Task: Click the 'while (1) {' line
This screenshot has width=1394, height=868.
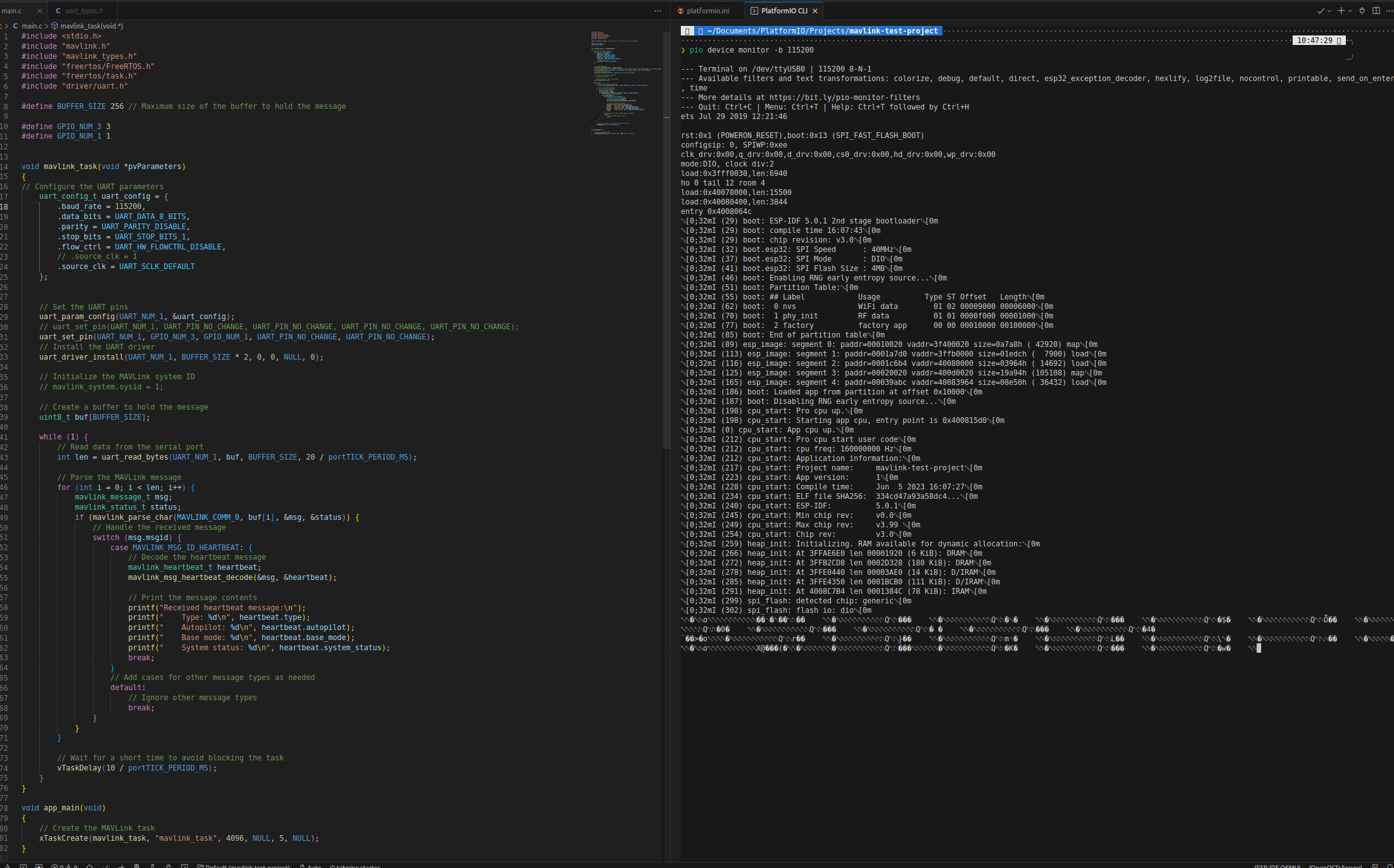Action: [x=63, y=437]
